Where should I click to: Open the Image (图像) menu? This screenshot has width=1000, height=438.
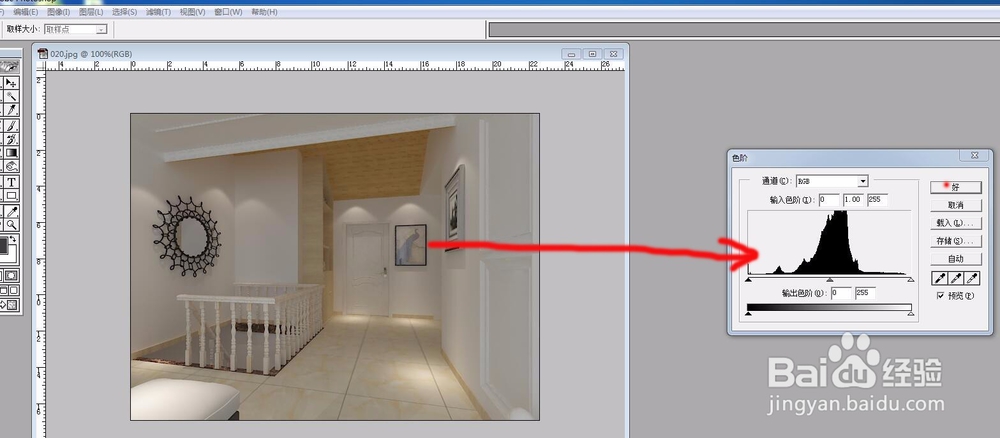pyautogui.click(x=58, y=12)
